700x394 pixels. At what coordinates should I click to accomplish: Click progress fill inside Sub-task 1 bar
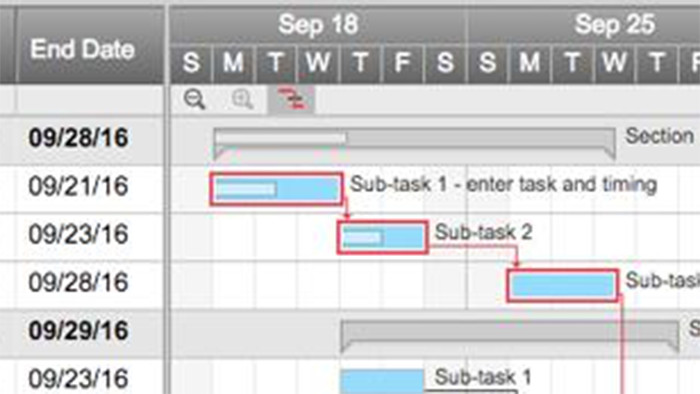coord(246,189)
